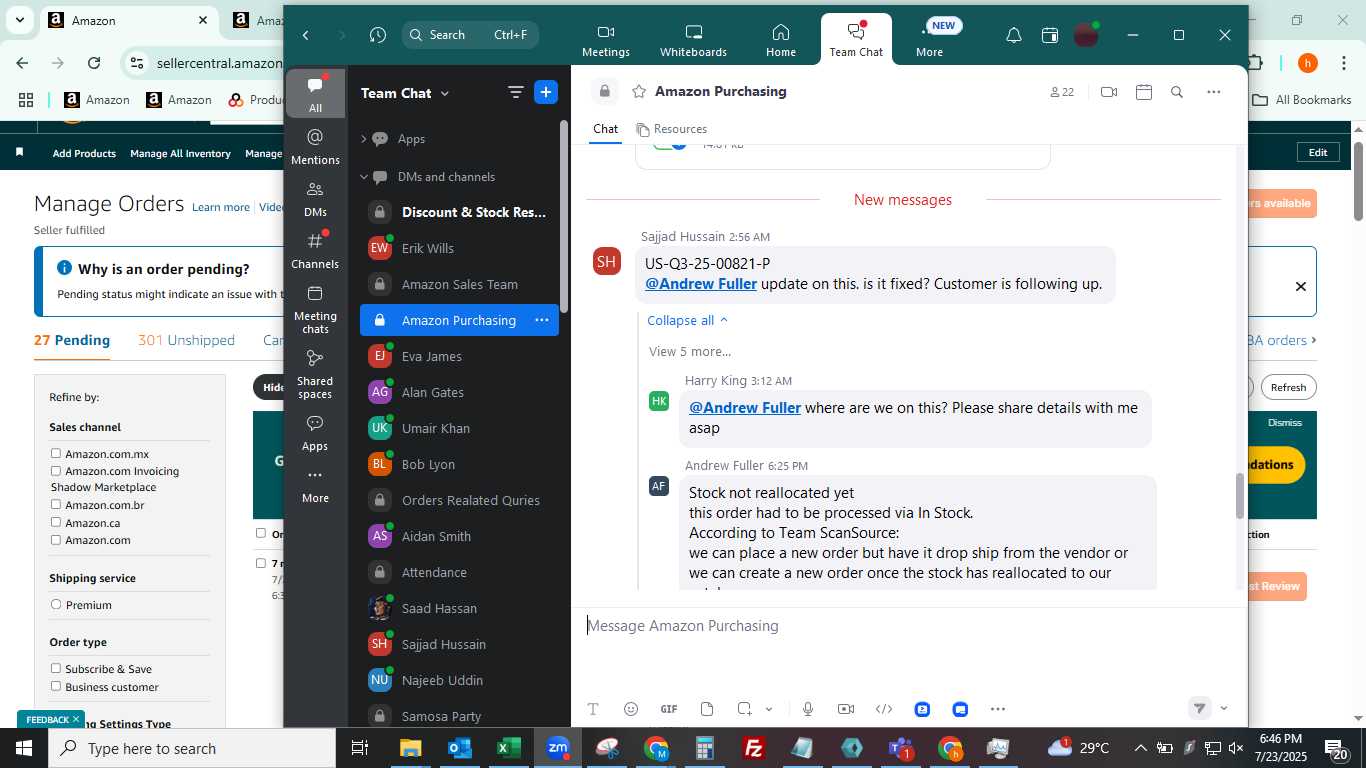The height and width of the screenshot is (768, 1366).
Task: Toggle text formatting options
Action: point(593,709)
